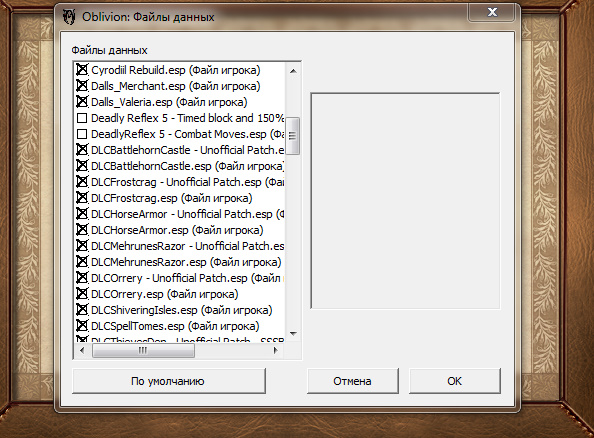Click the 'По умолчанию' default button

[x=169, y=381]
